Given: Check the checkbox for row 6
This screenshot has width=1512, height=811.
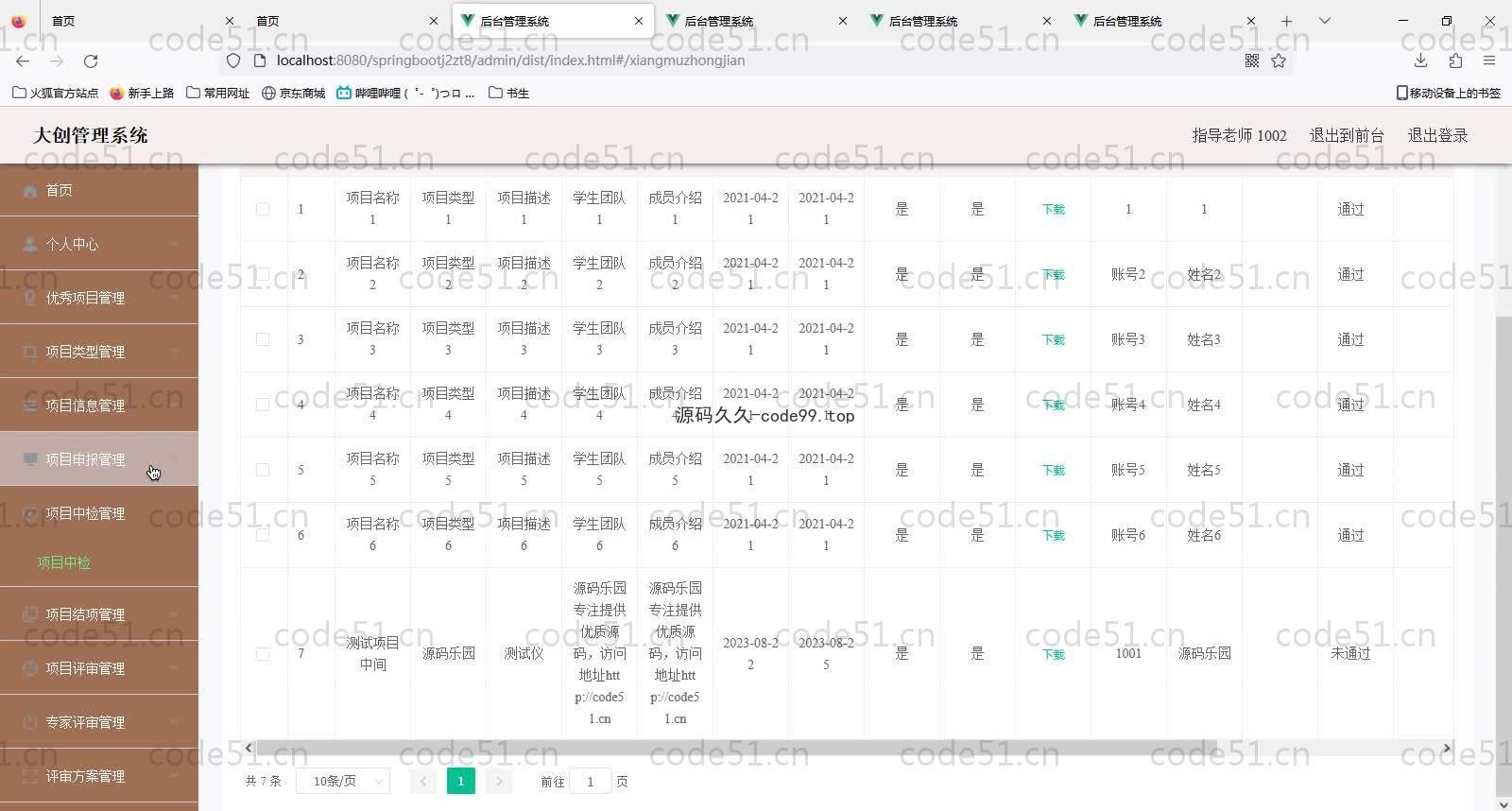Looking at the screenshot, I should point(263,535).
